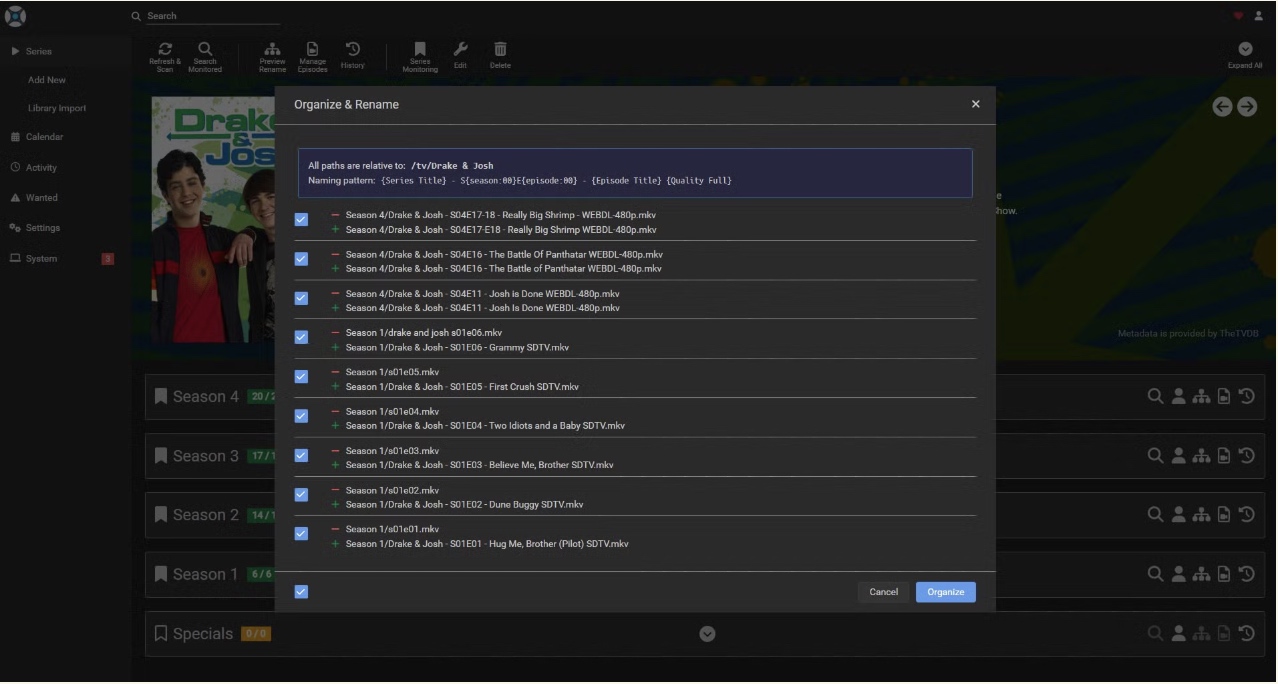Click the Season 4 search icon
1278x684 pixels.
pos(1155,397)
